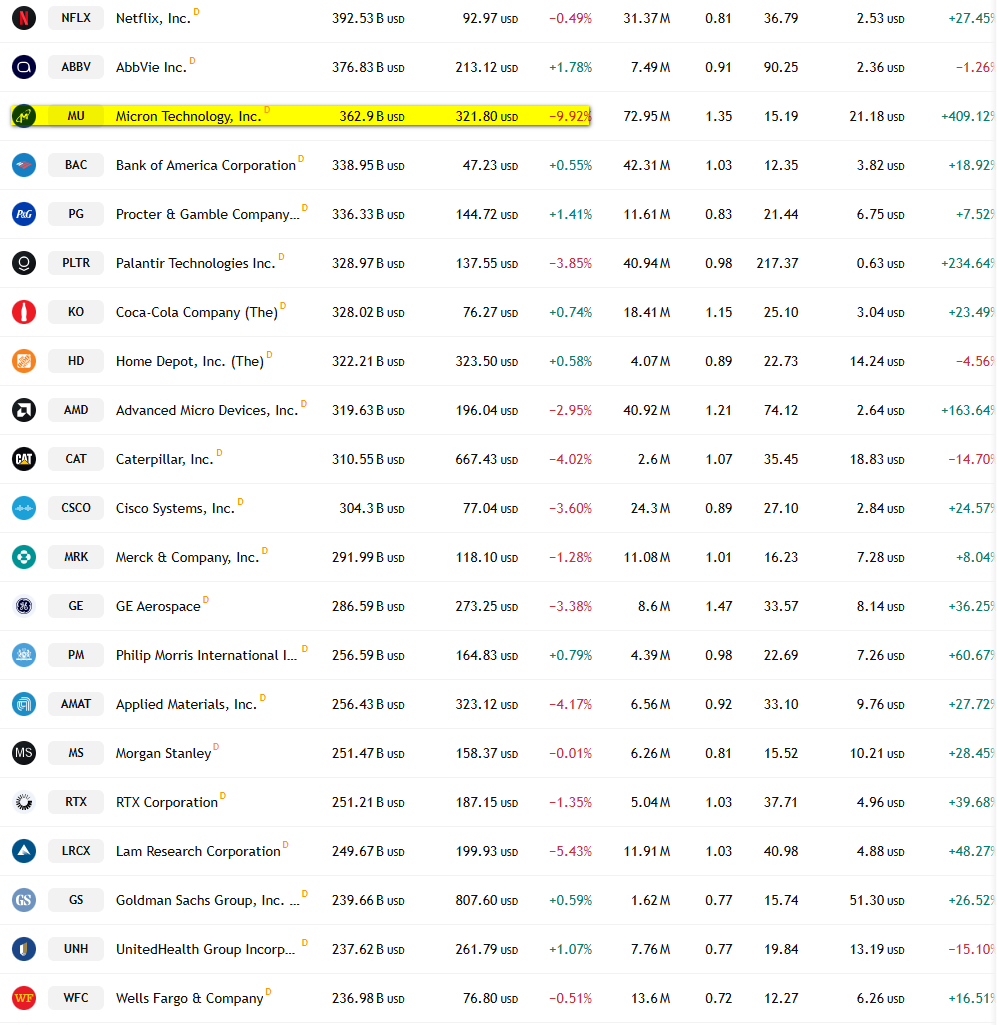This screenshot has width=997, height=1025.
Task: Open Philip Morris International link
Action: point(206,656)
